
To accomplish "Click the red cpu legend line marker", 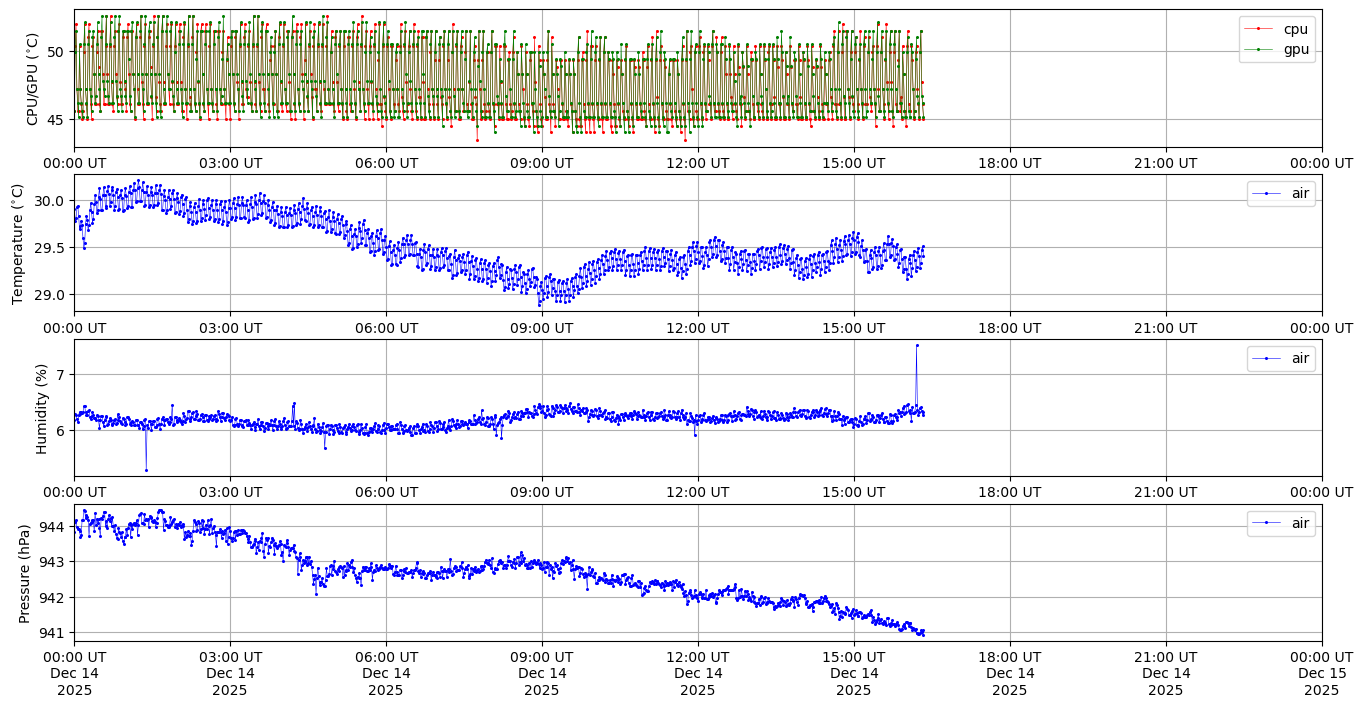I will (1261, 29).
